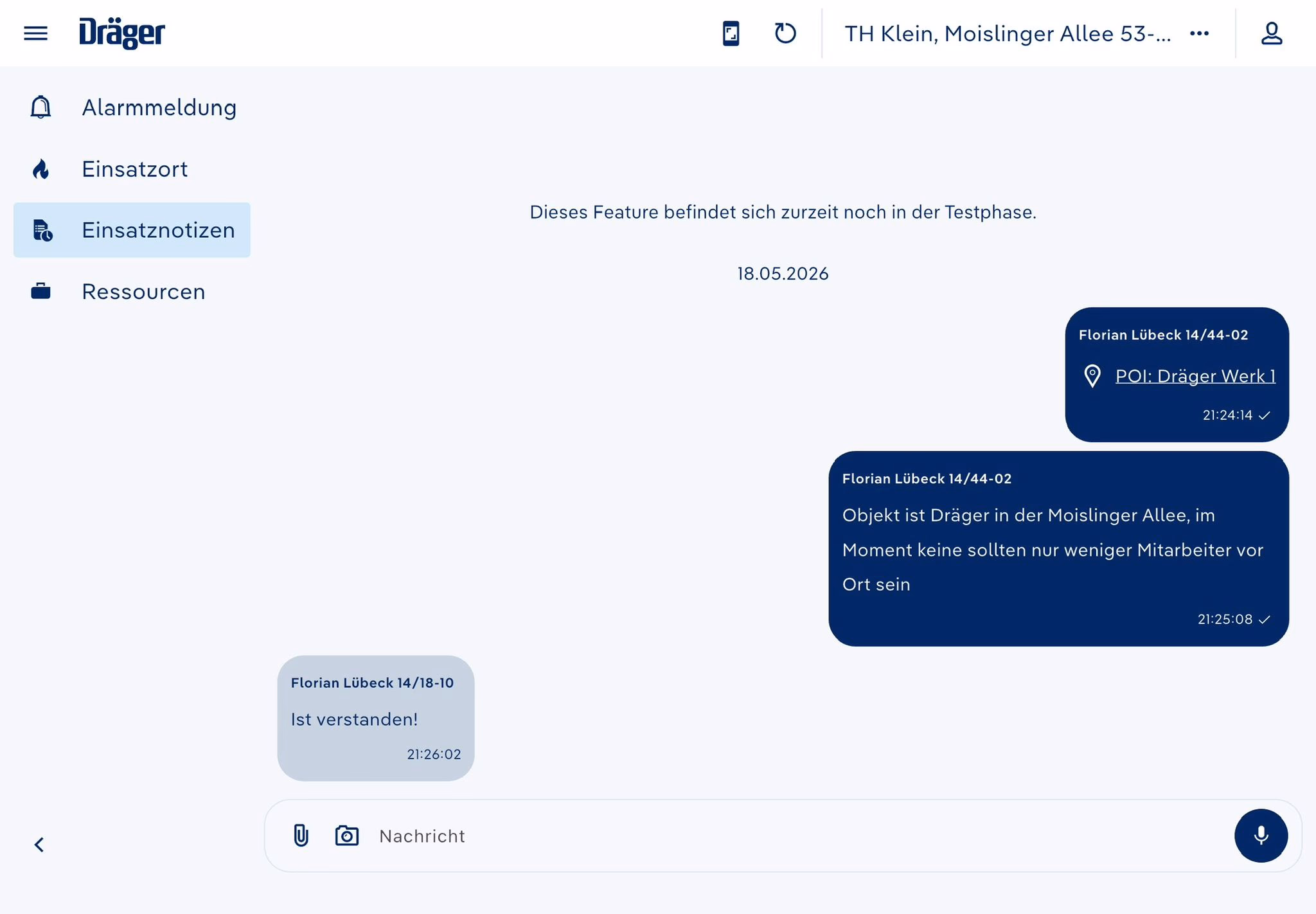
Task: Open the Alarmmeldung menu item
Action: click(x=132, y=107)
